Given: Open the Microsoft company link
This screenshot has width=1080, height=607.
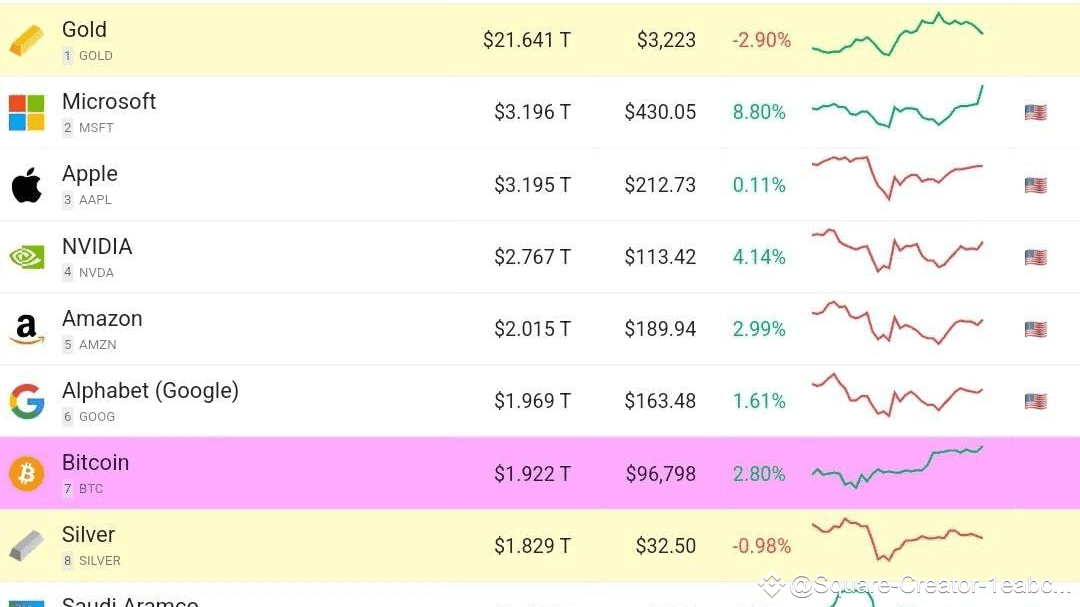Looking at the screenshot, I should 109,102.
